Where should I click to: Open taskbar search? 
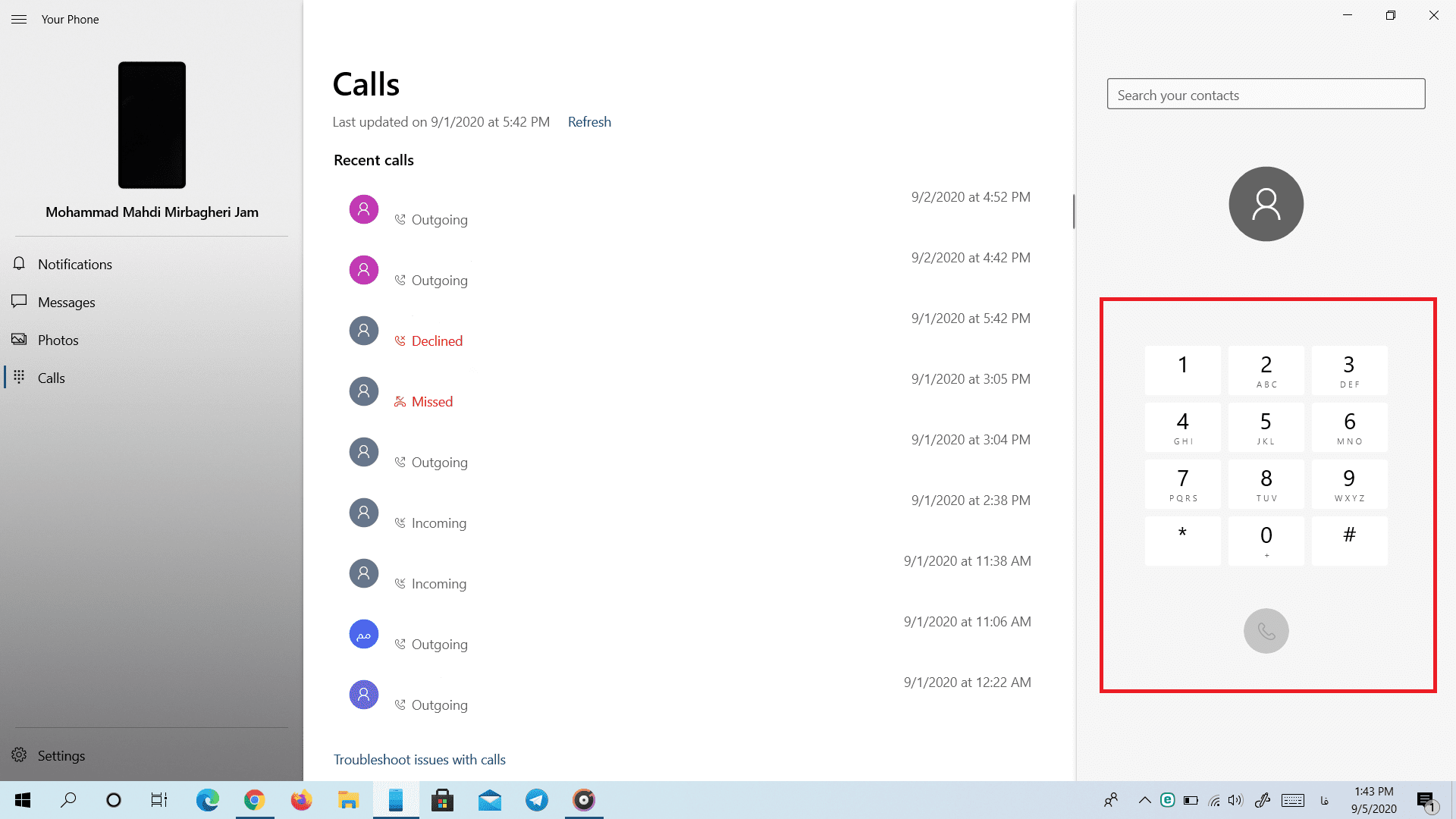coord(68,800)
